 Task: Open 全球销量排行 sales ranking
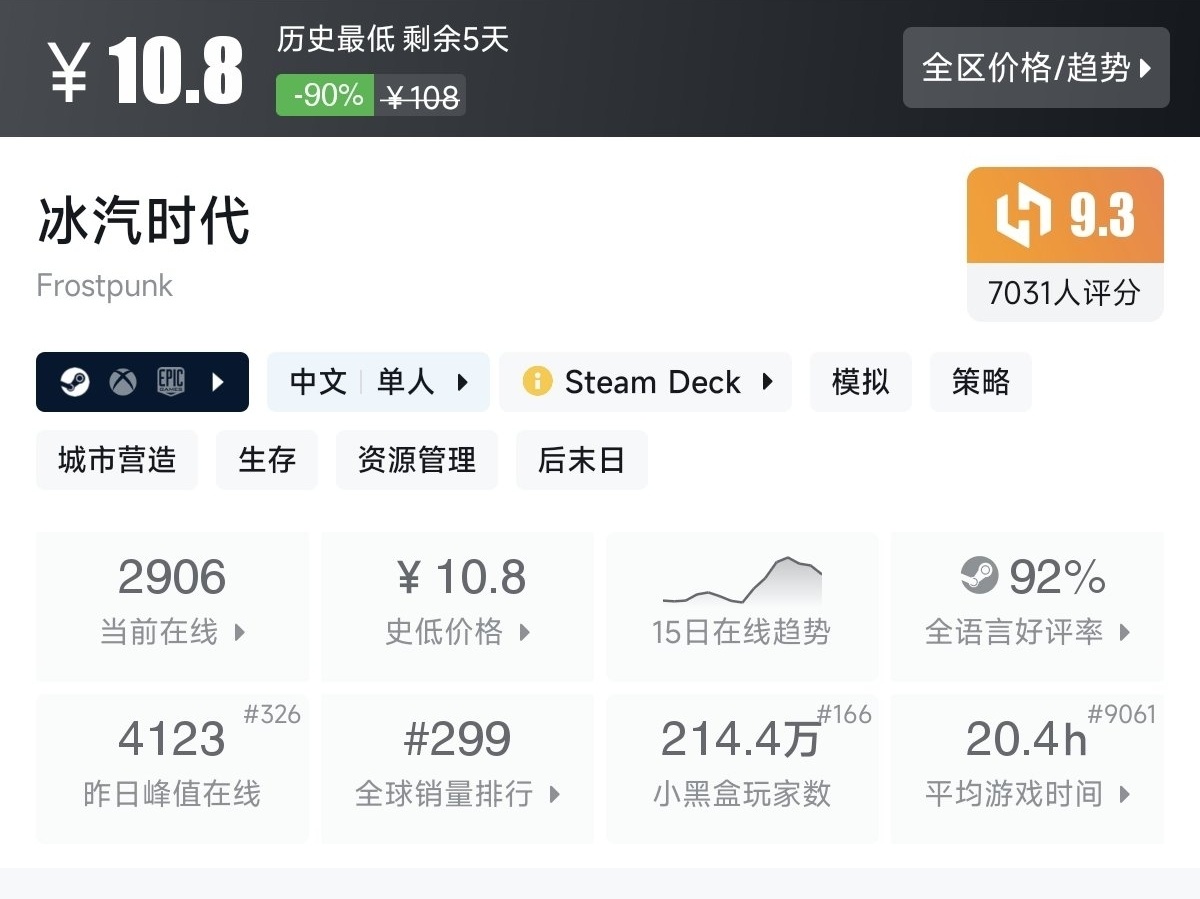coord(457,768)
